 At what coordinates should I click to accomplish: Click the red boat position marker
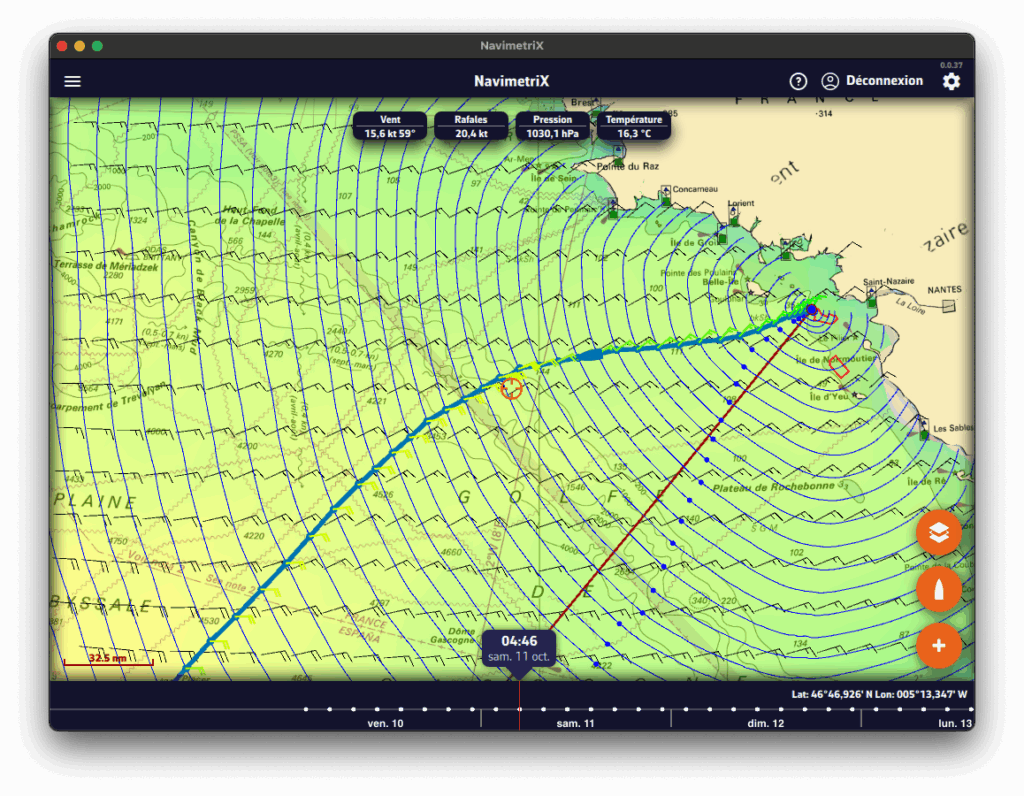[511, 388]
